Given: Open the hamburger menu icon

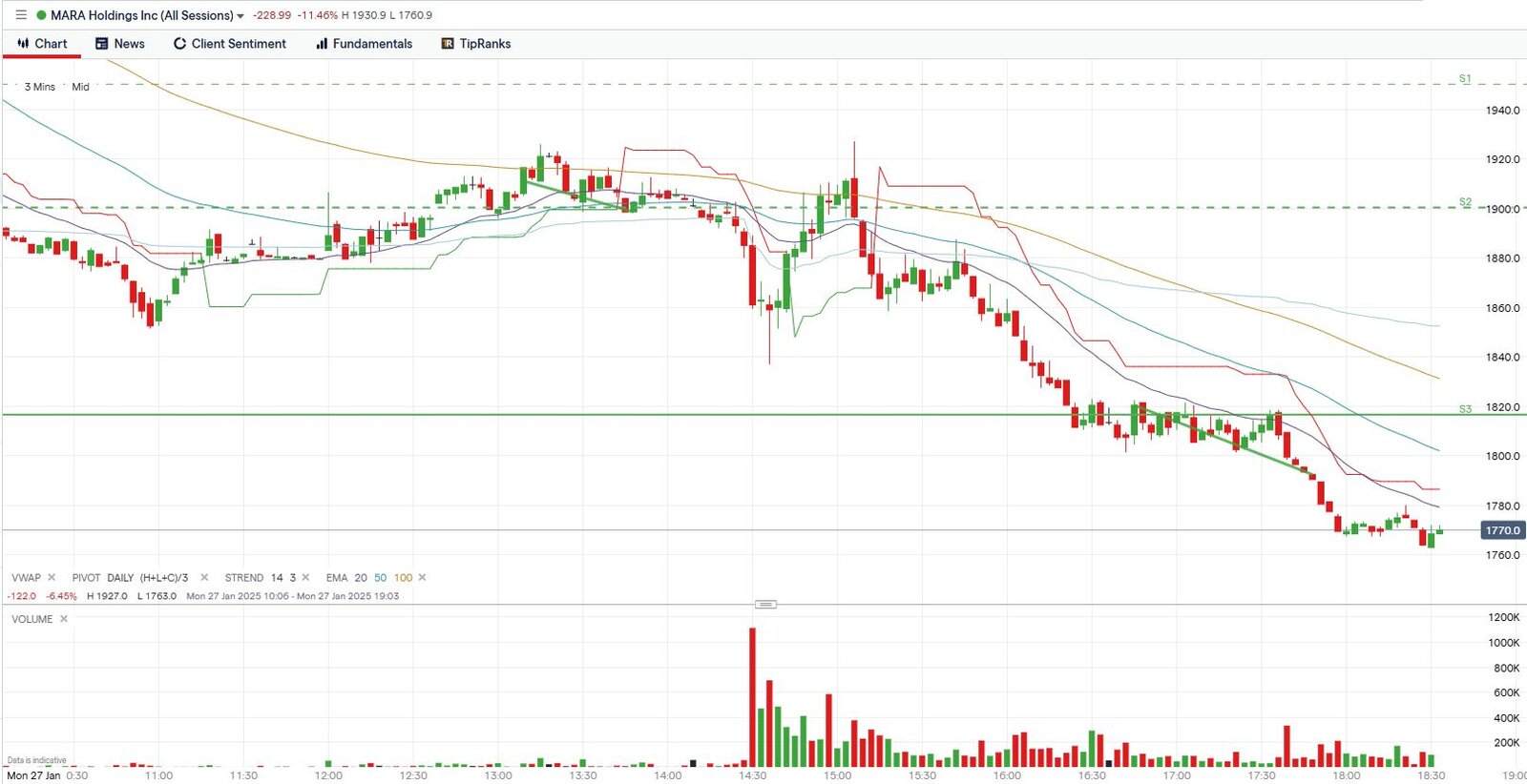Looking at the screenshot, I should (21, 15).
